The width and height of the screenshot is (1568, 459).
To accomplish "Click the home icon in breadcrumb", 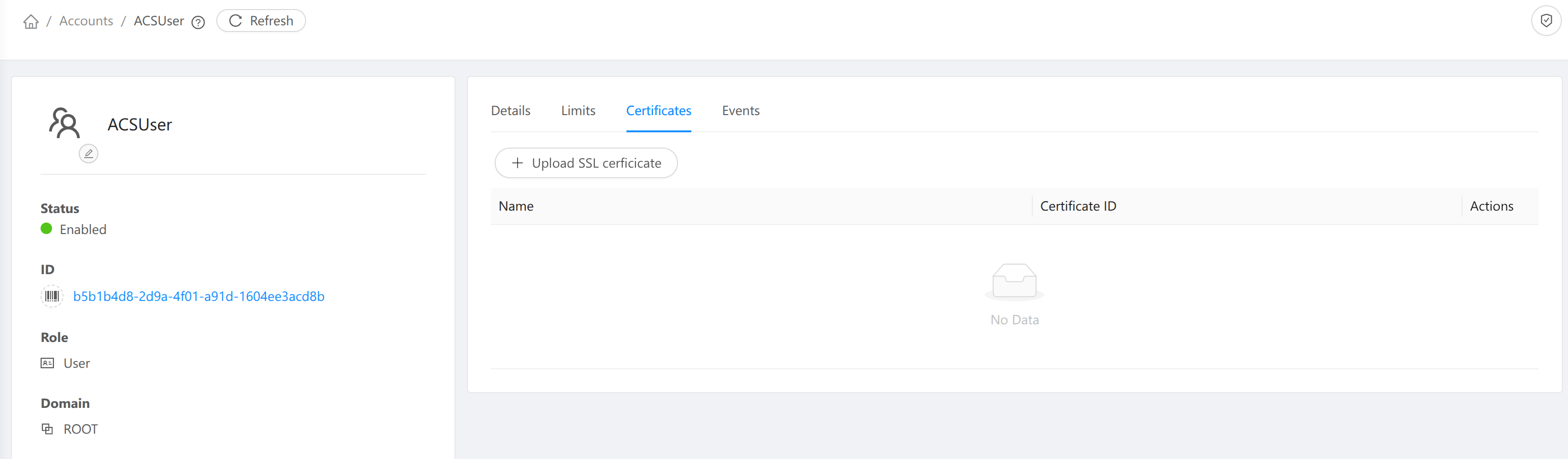I will click(31, 21).
